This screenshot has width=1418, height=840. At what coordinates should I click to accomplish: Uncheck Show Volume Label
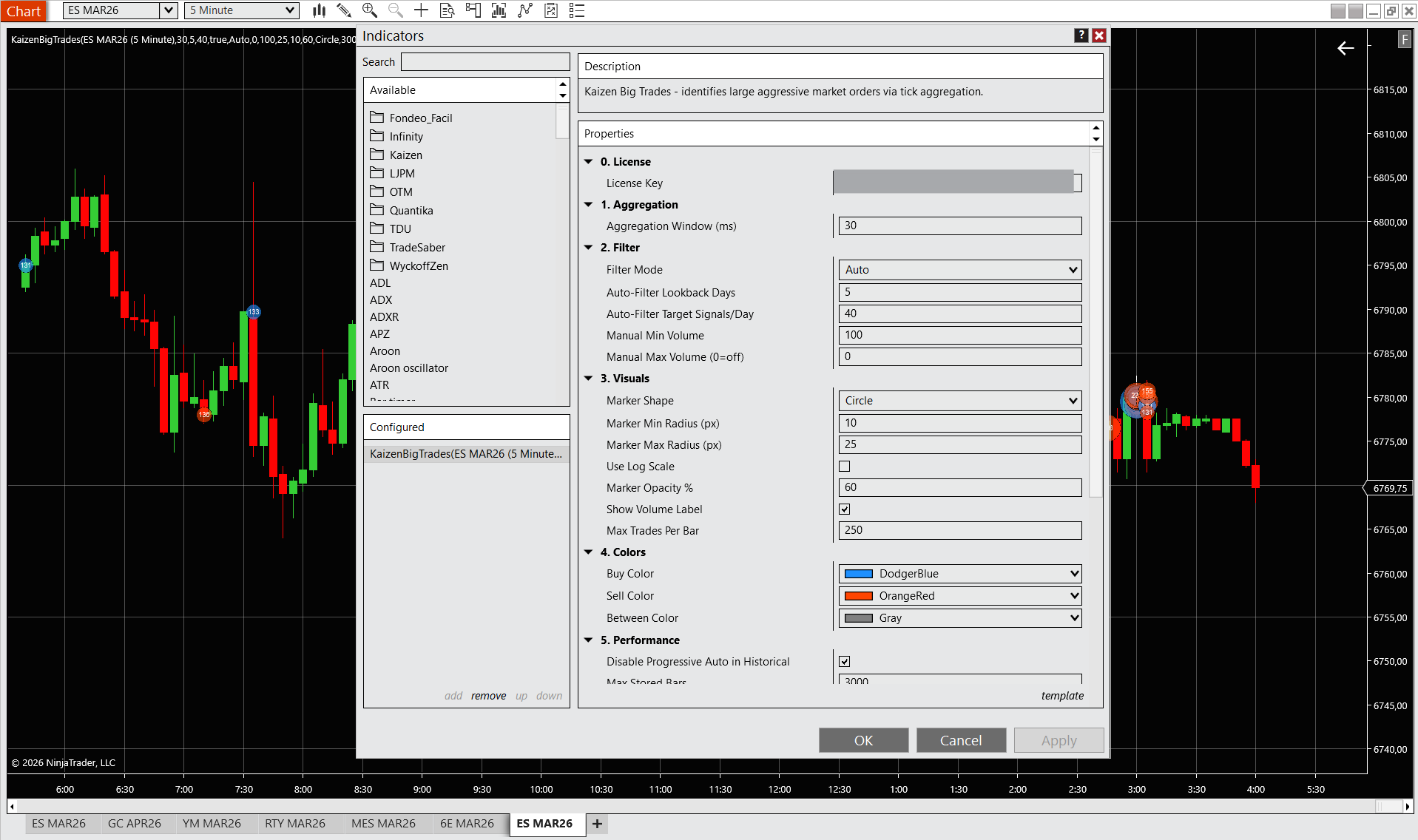point(845,509)
